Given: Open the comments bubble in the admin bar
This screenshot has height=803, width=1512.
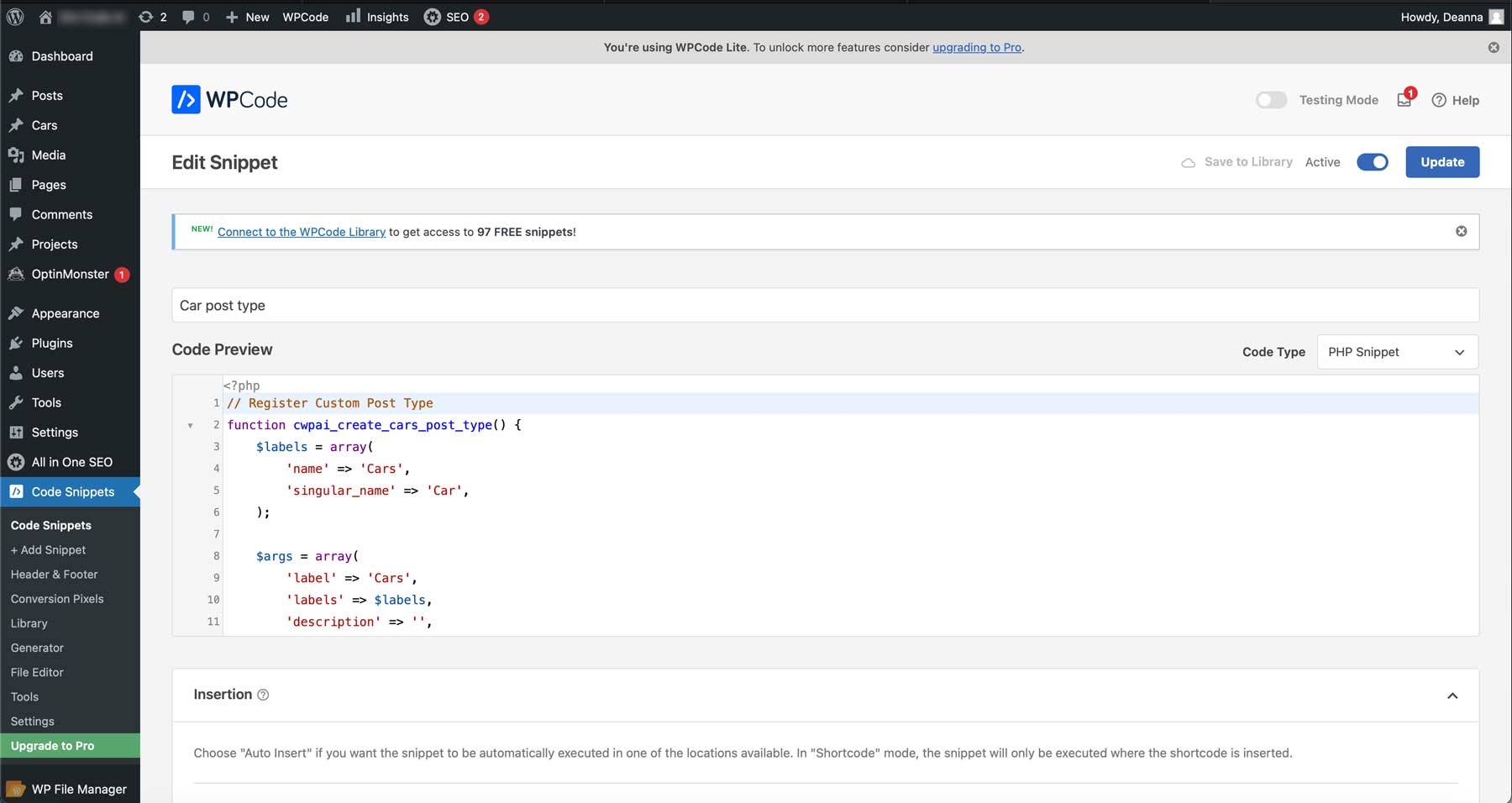Looking at the screenshot, I should (194, 16).
